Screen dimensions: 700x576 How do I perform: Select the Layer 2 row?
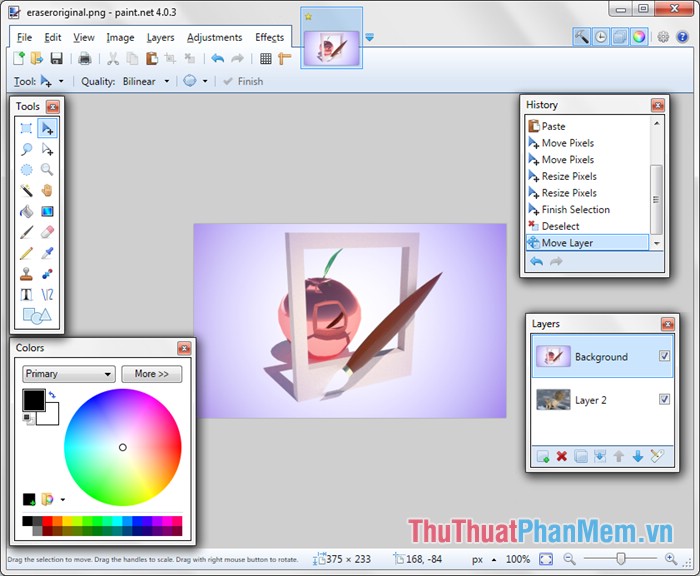[x=603, y=400]
